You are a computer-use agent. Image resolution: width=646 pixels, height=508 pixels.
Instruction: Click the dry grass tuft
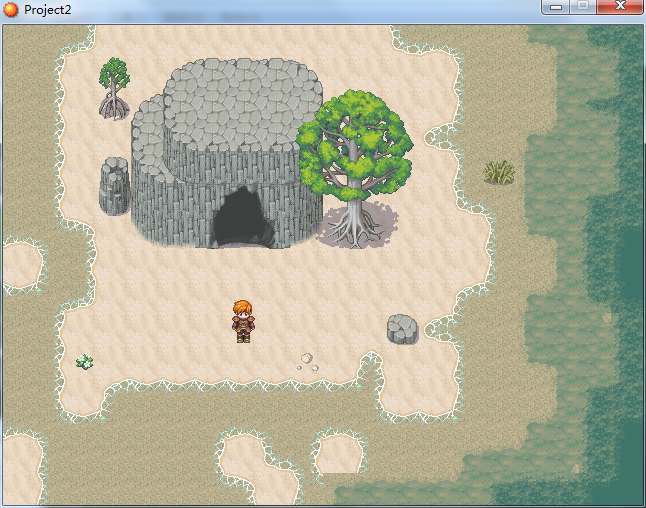click(x=499, y=172)
